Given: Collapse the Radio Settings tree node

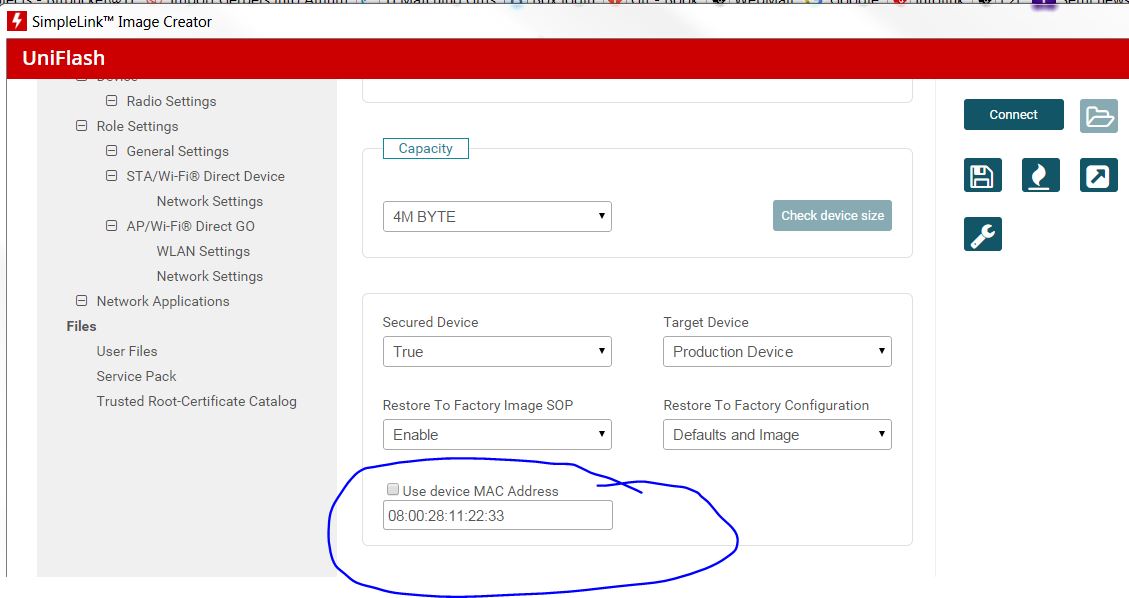Looking at the screenshot, I should 112,101.
